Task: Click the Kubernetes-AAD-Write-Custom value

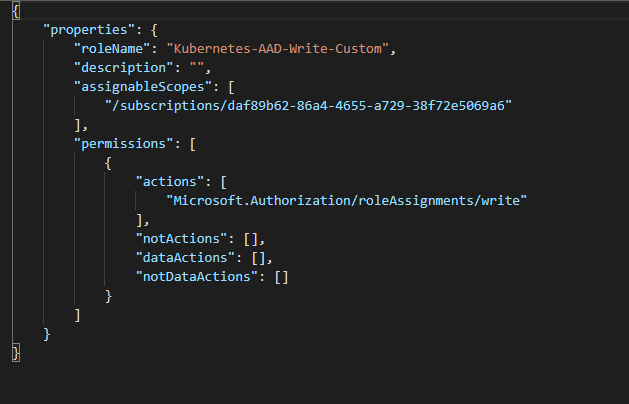Action: (x=278, y=49)
